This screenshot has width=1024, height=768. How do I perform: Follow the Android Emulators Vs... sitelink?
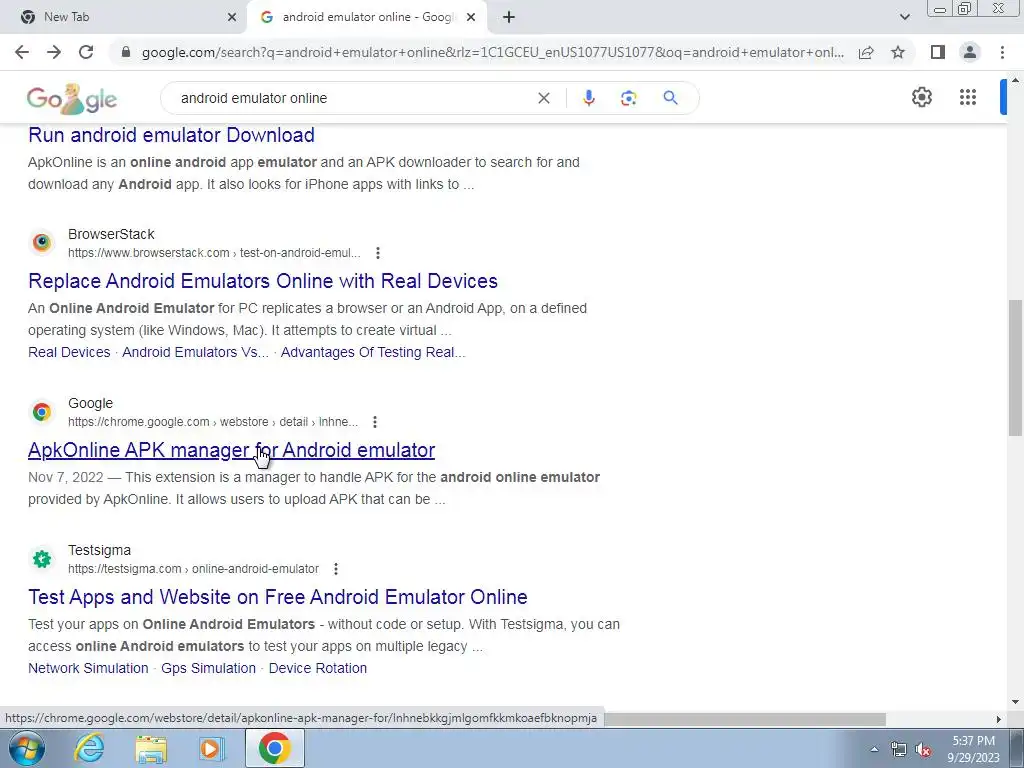point(195,352)
